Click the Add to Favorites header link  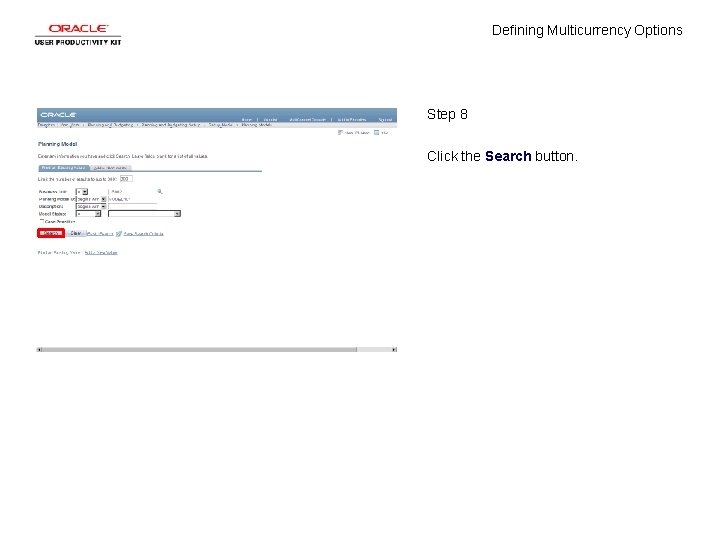click(x=352, y=119)
